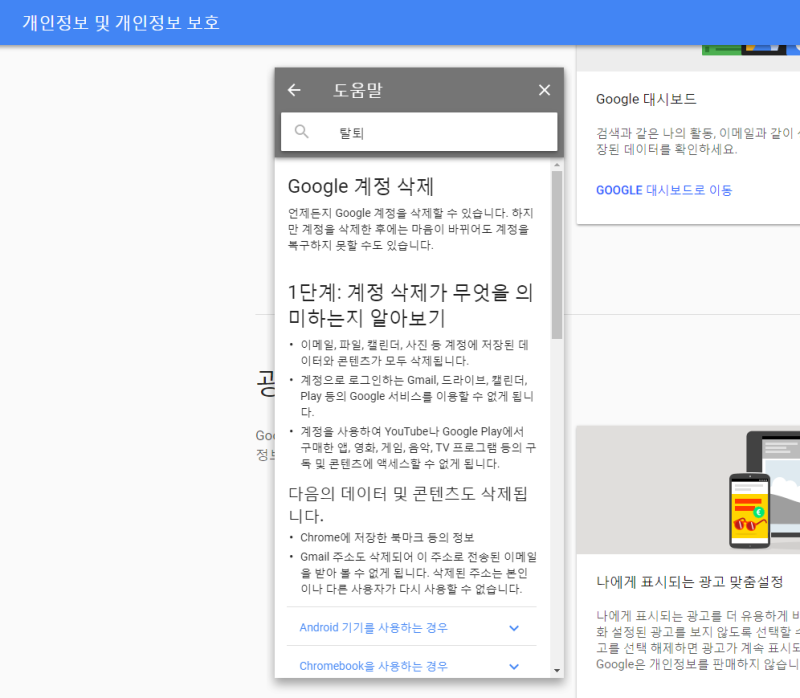Click the magnifier search icon in help
This screenshot has height=698, width=800.
pyautogui.click(x=302, y=132)
